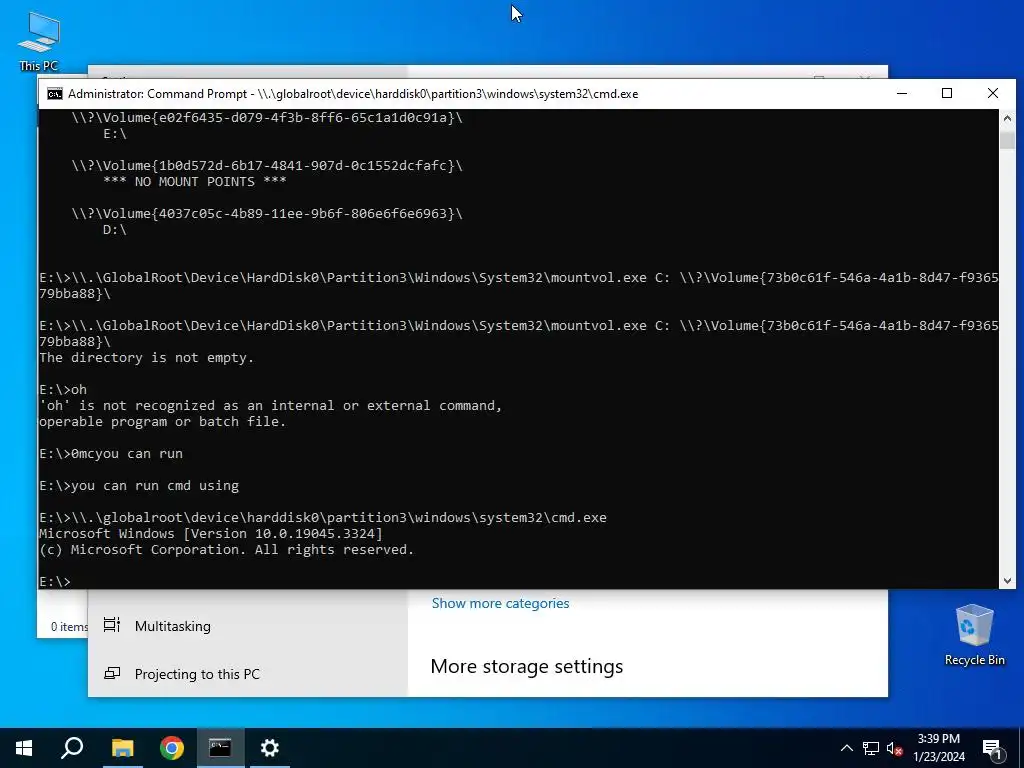This screenshot has width=1024, height=768.
Task: Open taskbar Search
Action: click(72, 748)
